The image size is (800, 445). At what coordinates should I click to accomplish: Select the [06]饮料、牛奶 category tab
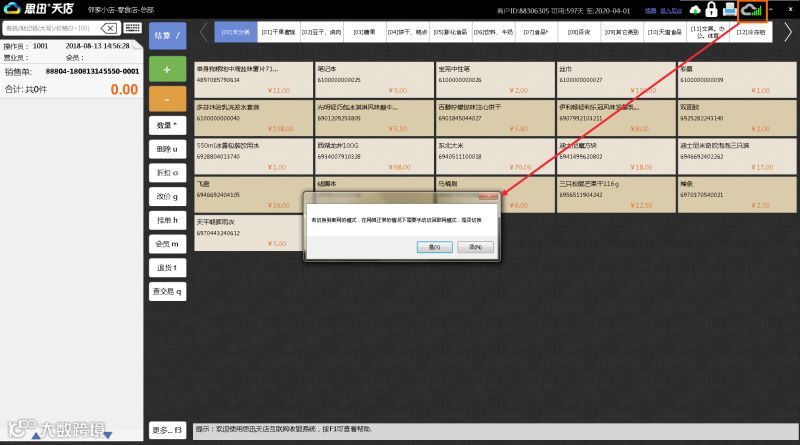click(x=493, y=32)
